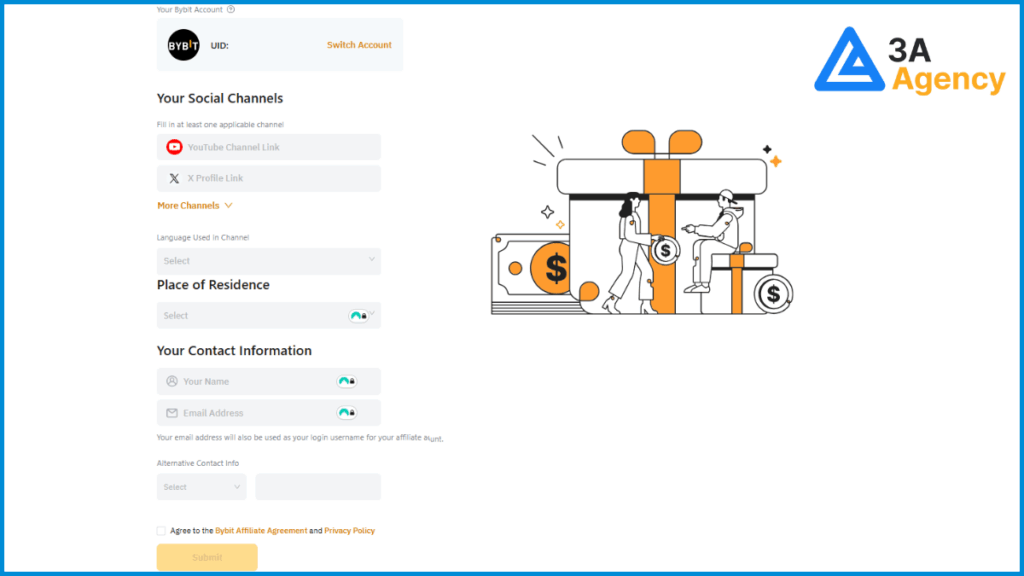Open Place of Residence select dropdown
This screenshot has width=1024, height=576.
(x=268, y=315)
